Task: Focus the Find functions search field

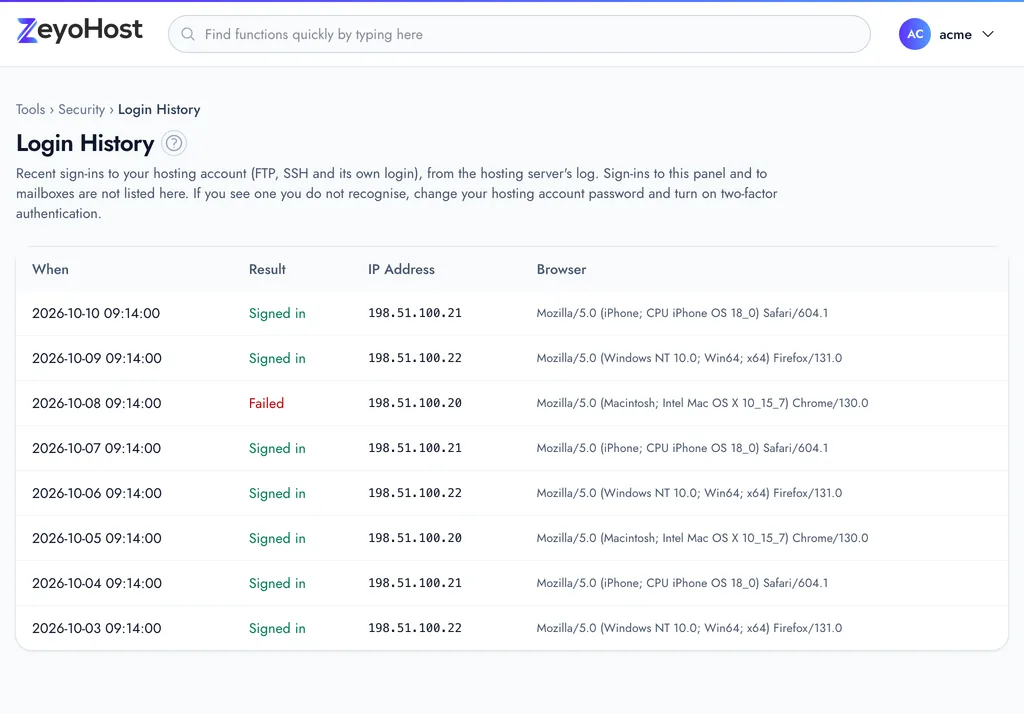Action: coord(519,34)
